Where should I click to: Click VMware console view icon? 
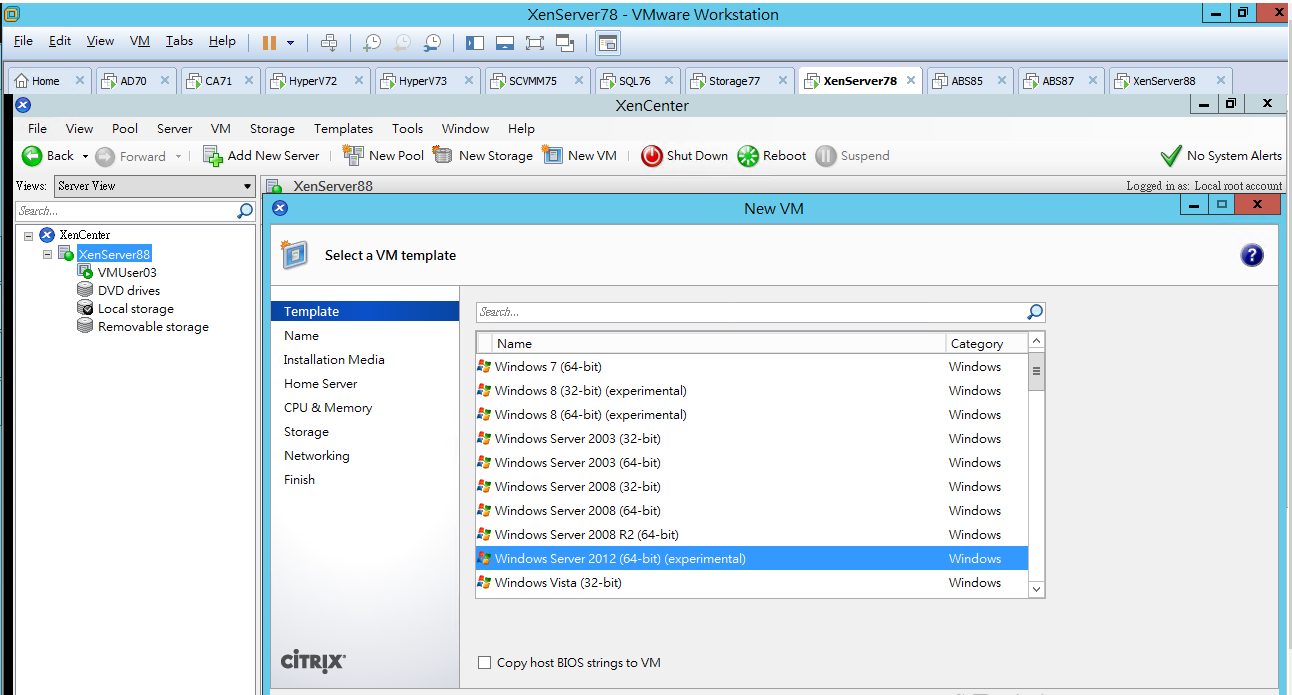(x=608, y=42)
